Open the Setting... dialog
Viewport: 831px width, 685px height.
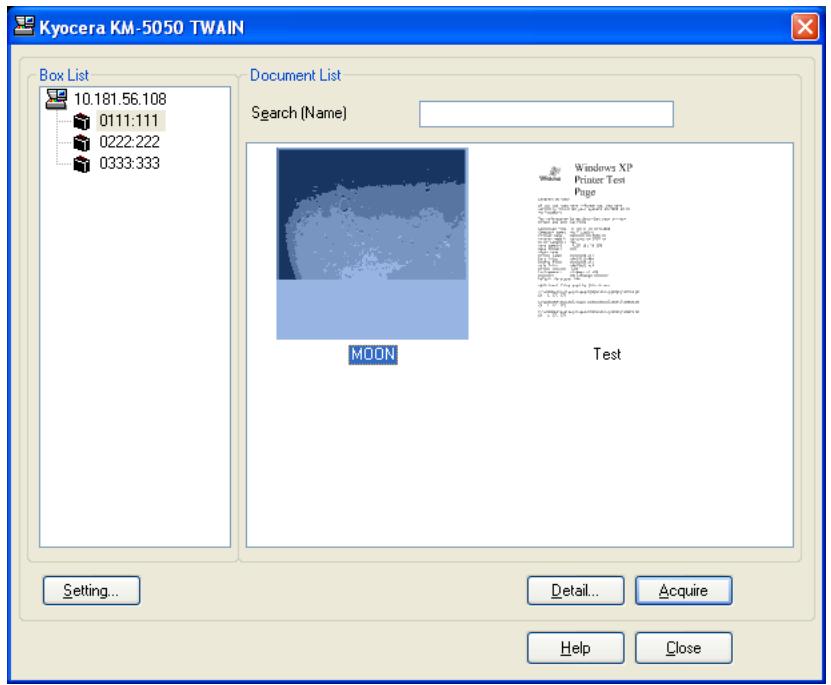coord(91,590)
